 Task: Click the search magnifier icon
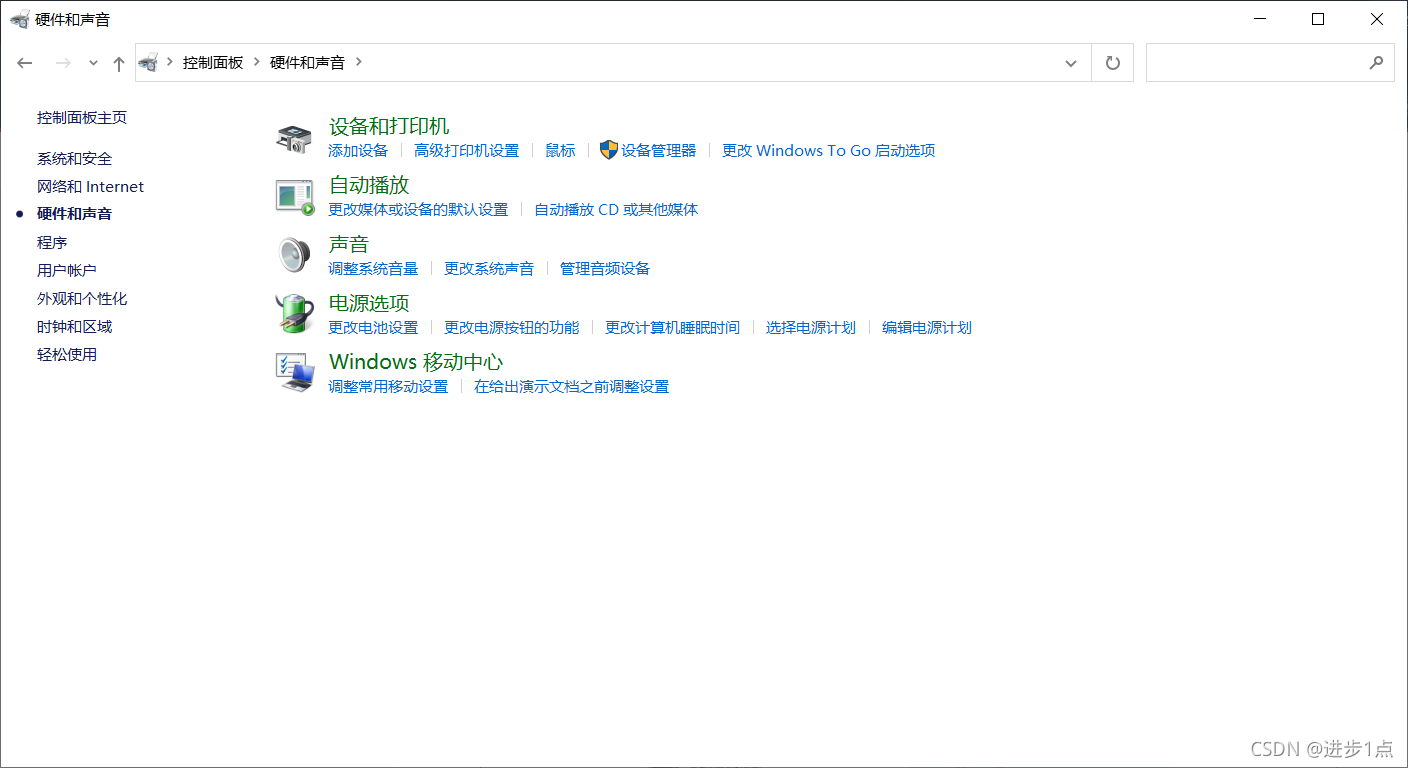click(x=1376, y=62)
